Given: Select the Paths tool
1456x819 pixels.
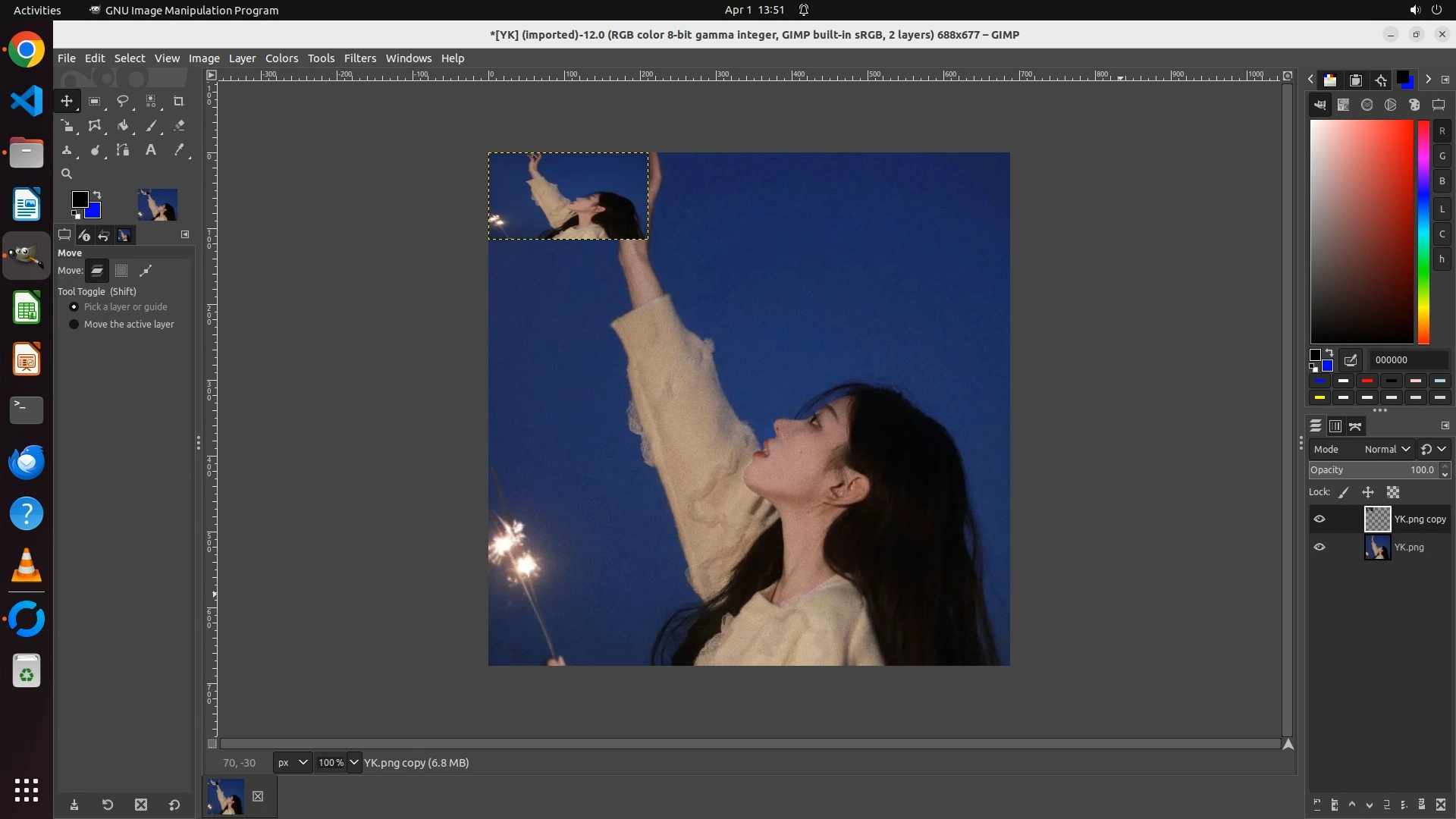Looking at the screenshot, I should click(123, 150).
